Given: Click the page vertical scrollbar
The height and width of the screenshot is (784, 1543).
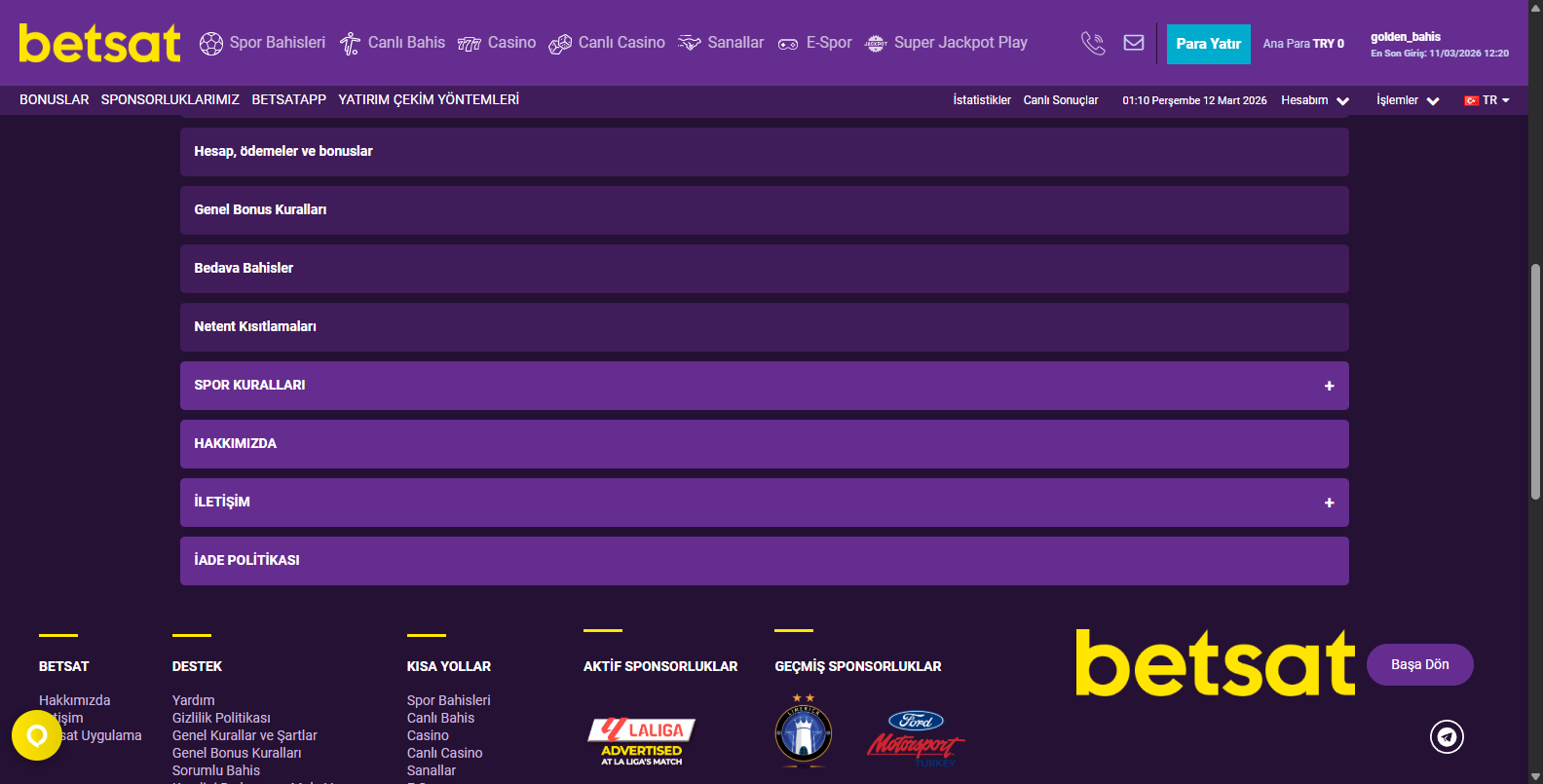Looking at the screenshot, I should point(1535,380).
